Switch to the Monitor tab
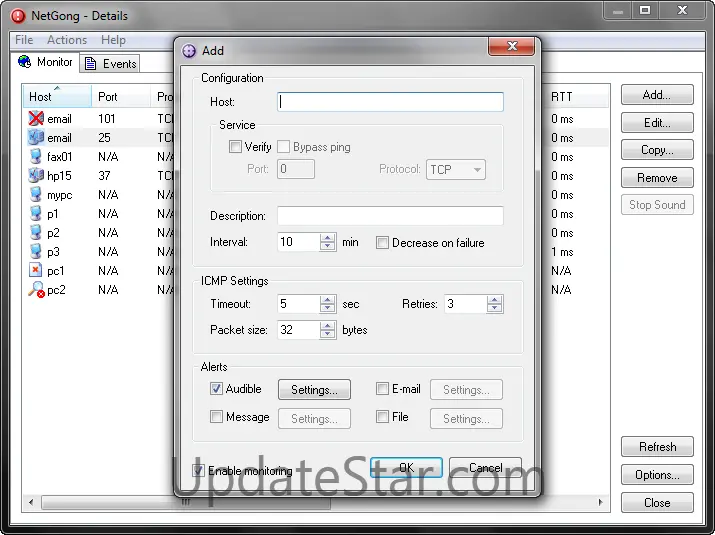 pos(45,62)
